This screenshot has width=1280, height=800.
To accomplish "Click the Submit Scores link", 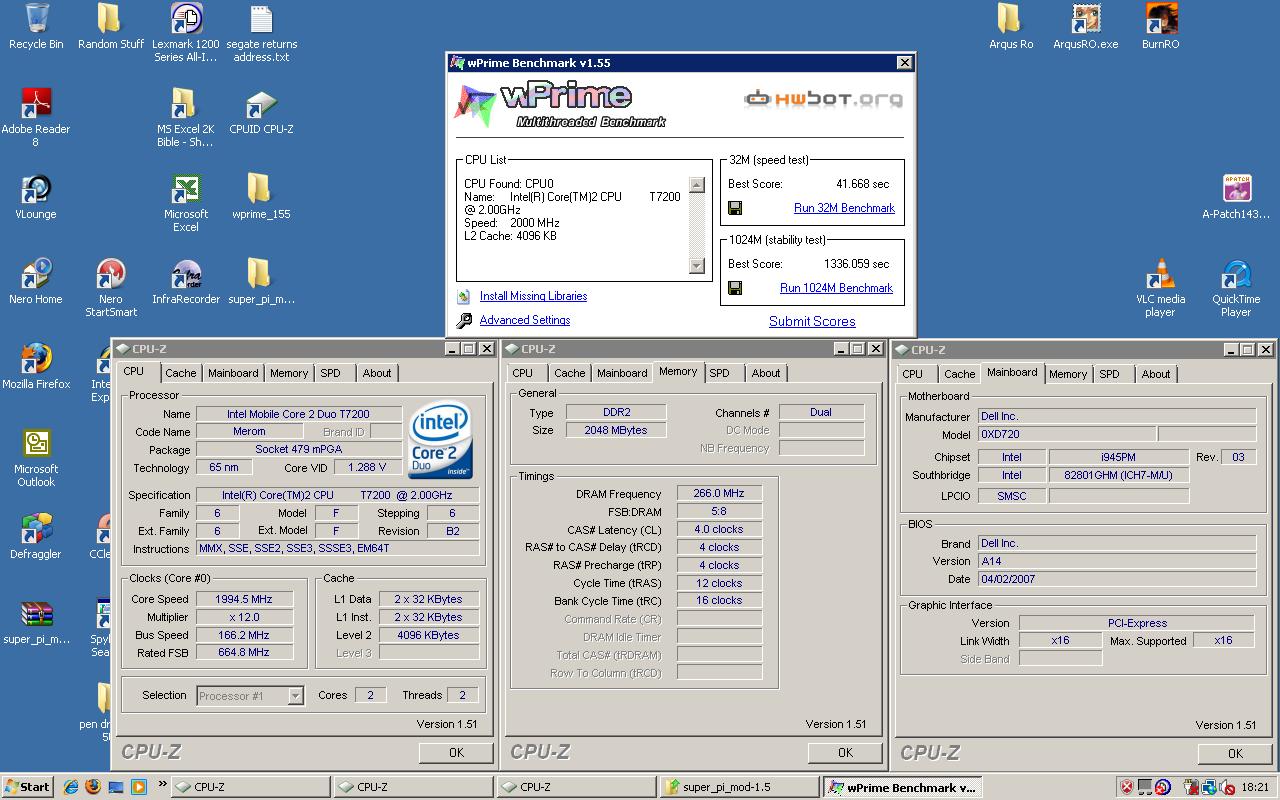I will click(x=812, y=321).
